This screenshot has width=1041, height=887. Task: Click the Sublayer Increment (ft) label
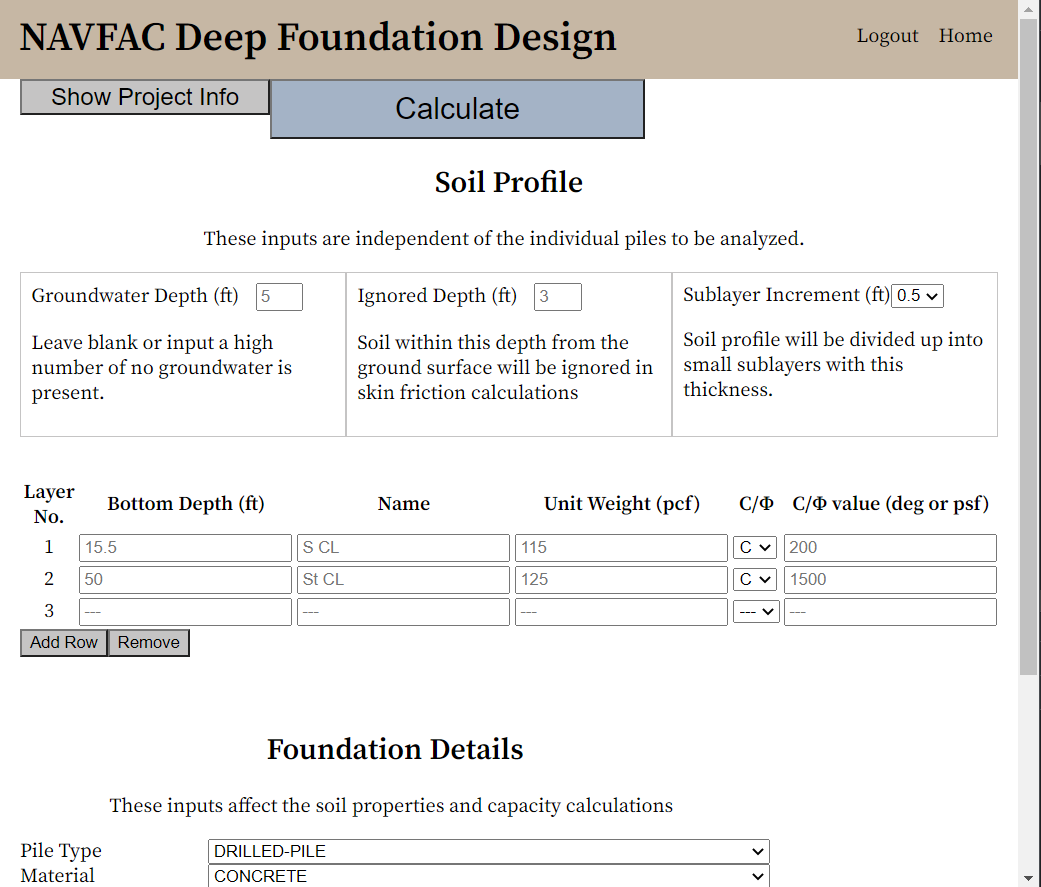pyautogui.click(x=786, y=295)
